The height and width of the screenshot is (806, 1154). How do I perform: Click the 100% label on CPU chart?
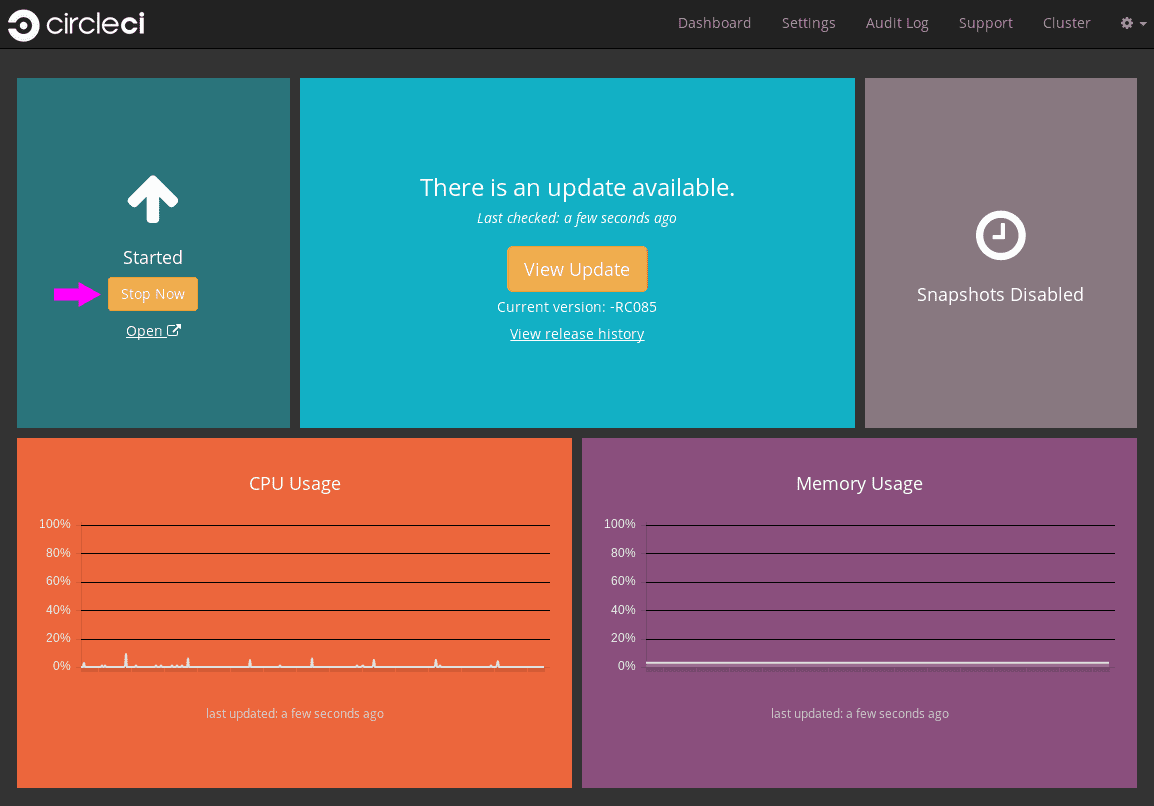point(54,524)
